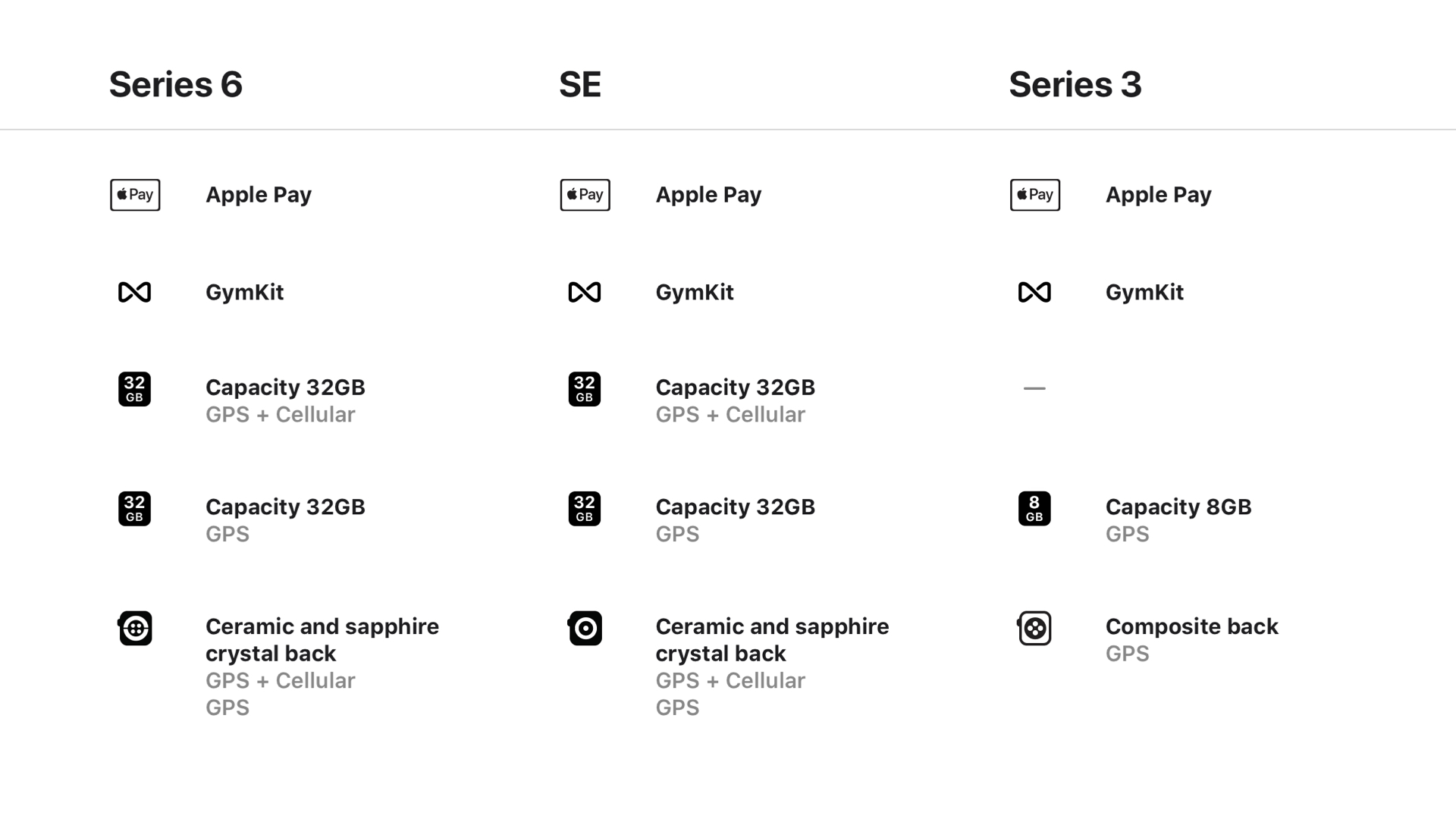Select the Series 3 column heading

pos(1075,84)
